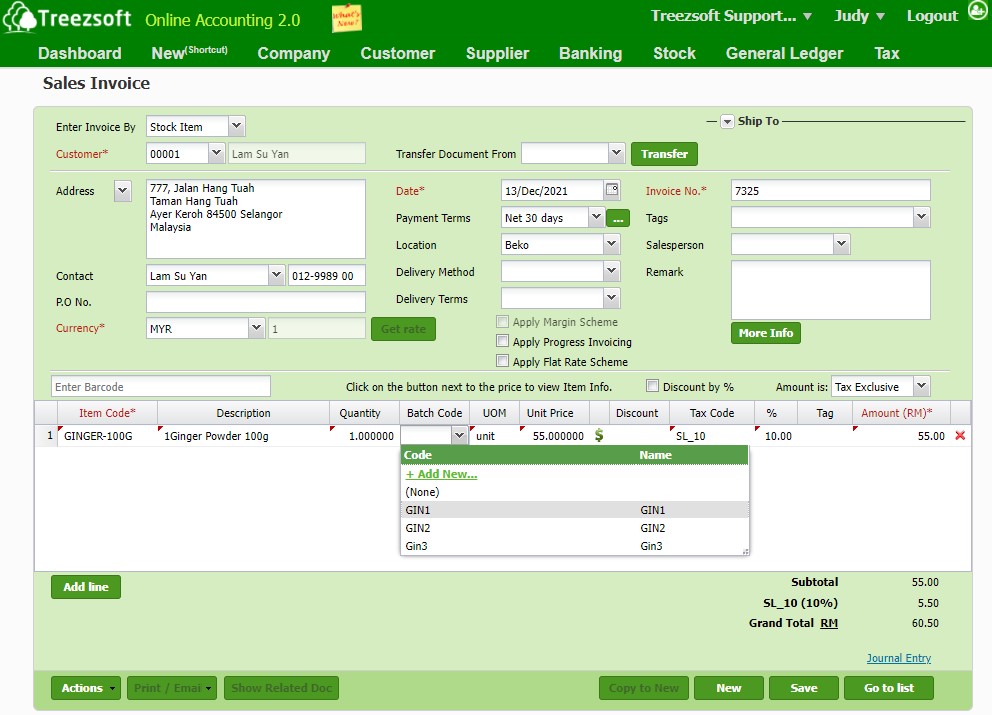This screenshot has height=715, width=992.
Task: Click the payment terms ellipsis button
Action: (x=618, y=217)
